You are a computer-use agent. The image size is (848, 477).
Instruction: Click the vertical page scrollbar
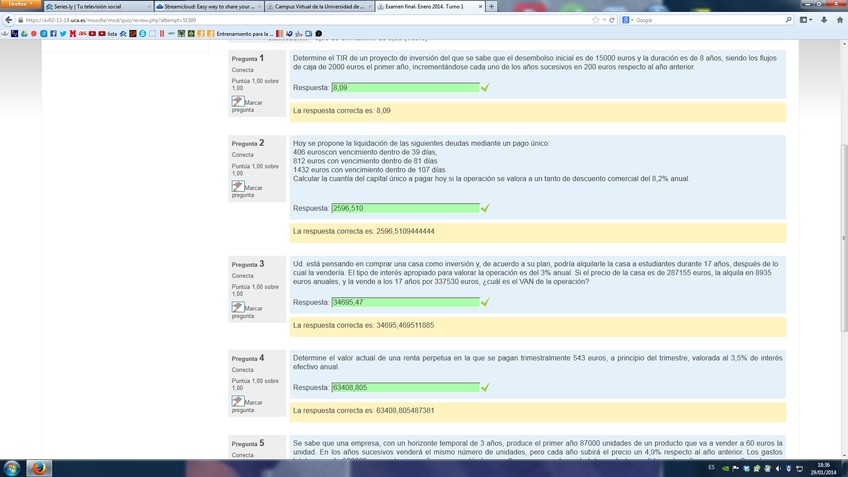[843, 238]
